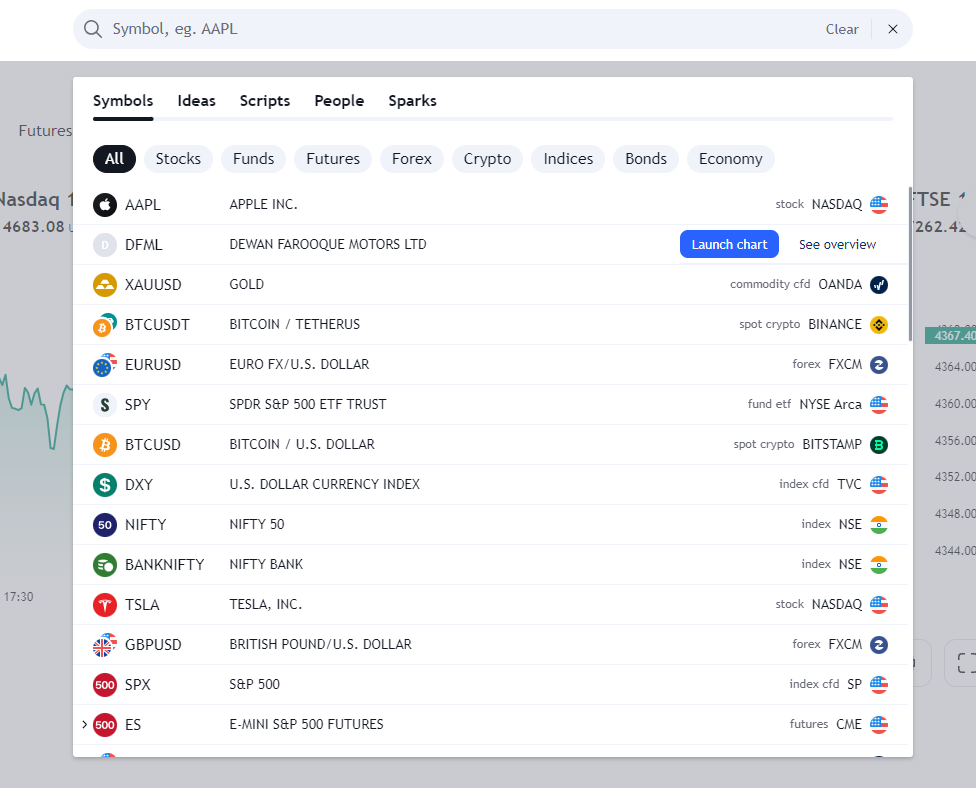976x788 pixels.
Task: Click the BANKNIFTY green icon
Action: (x=105, y=565)
